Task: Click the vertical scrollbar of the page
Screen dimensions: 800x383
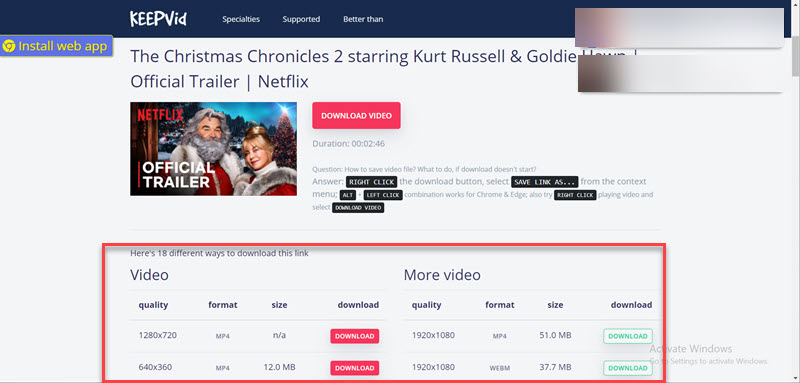Action: (796, 191)
